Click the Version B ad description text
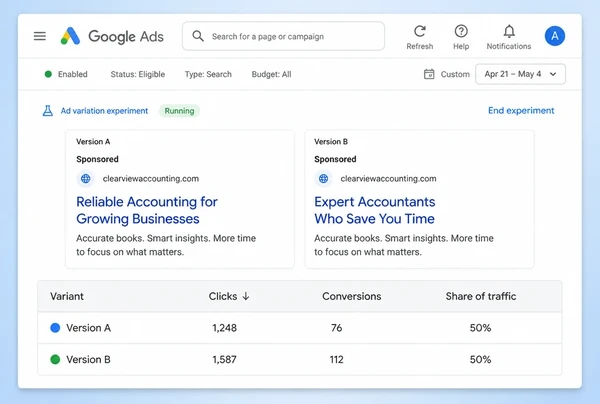The height and width of the screenshot is (404, 600). [404, 245]
